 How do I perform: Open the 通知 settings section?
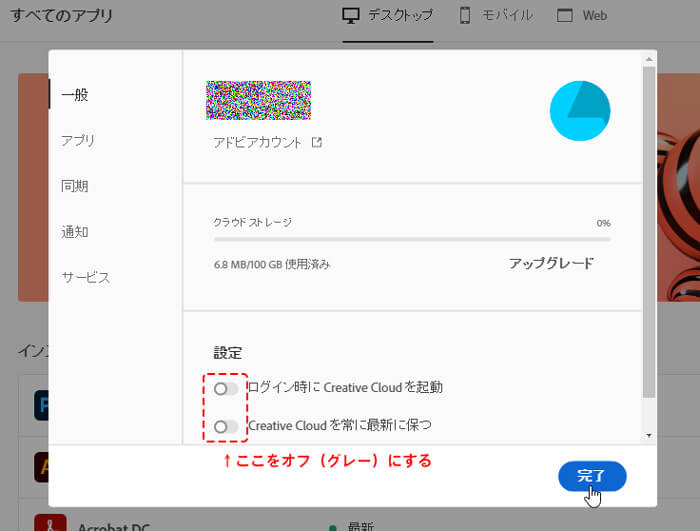click(x=75, y=232)
